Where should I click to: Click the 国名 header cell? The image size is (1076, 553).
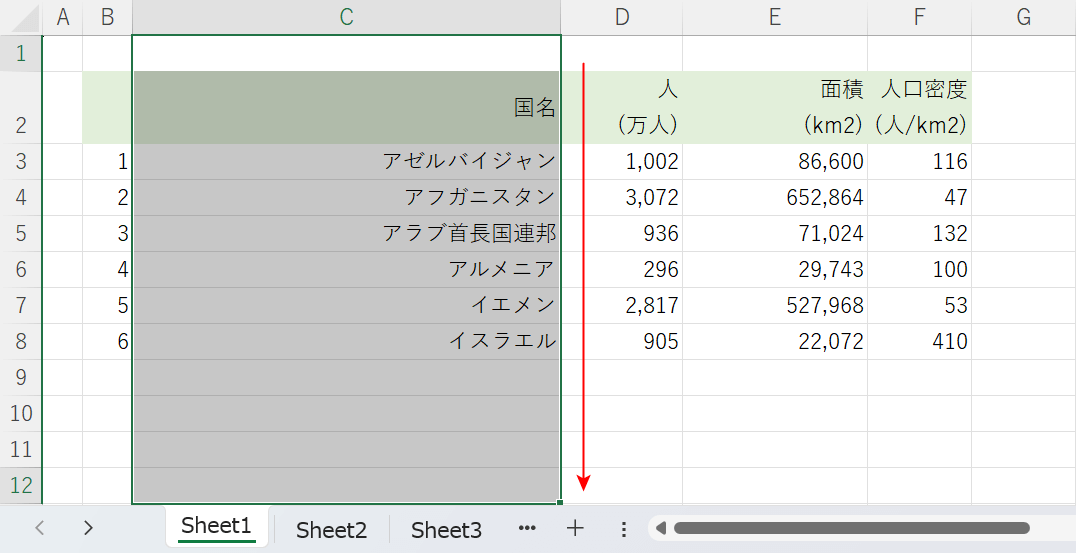pyautogui.click(x=346, y=108)
